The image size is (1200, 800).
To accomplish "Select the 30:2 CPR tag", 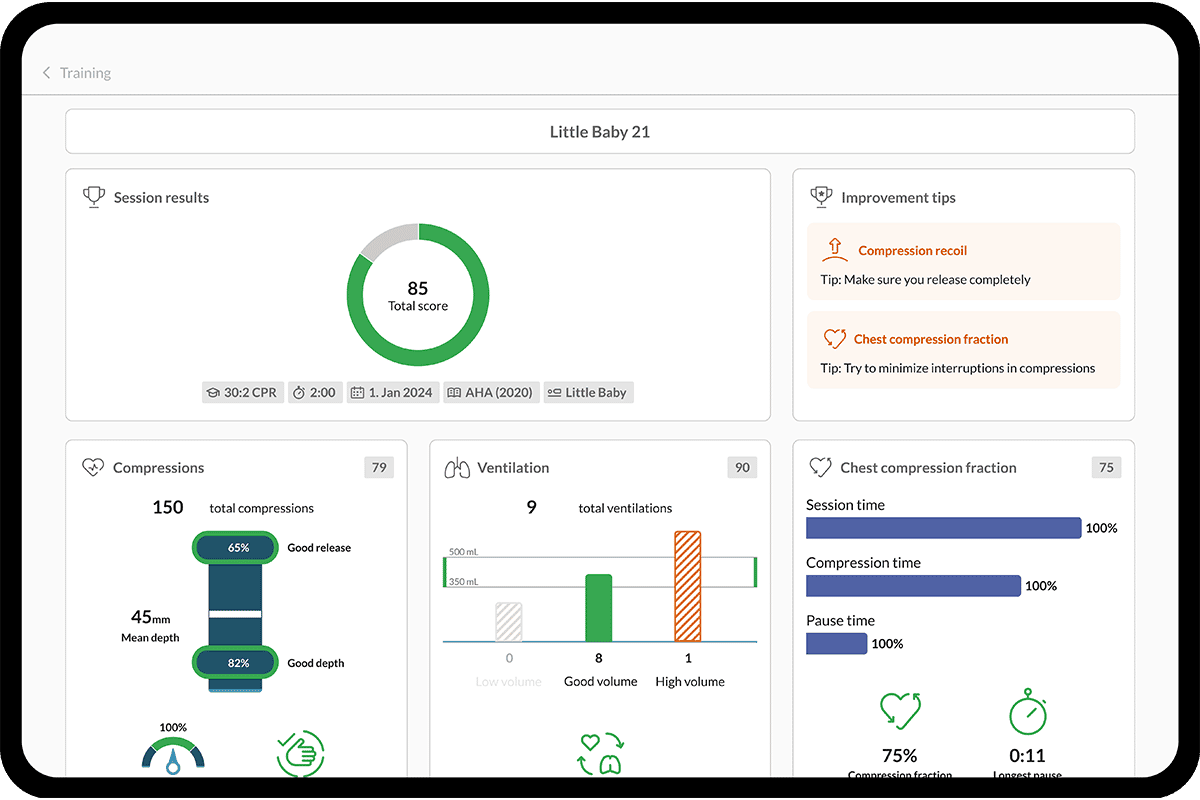I will (x=243, y=392).
